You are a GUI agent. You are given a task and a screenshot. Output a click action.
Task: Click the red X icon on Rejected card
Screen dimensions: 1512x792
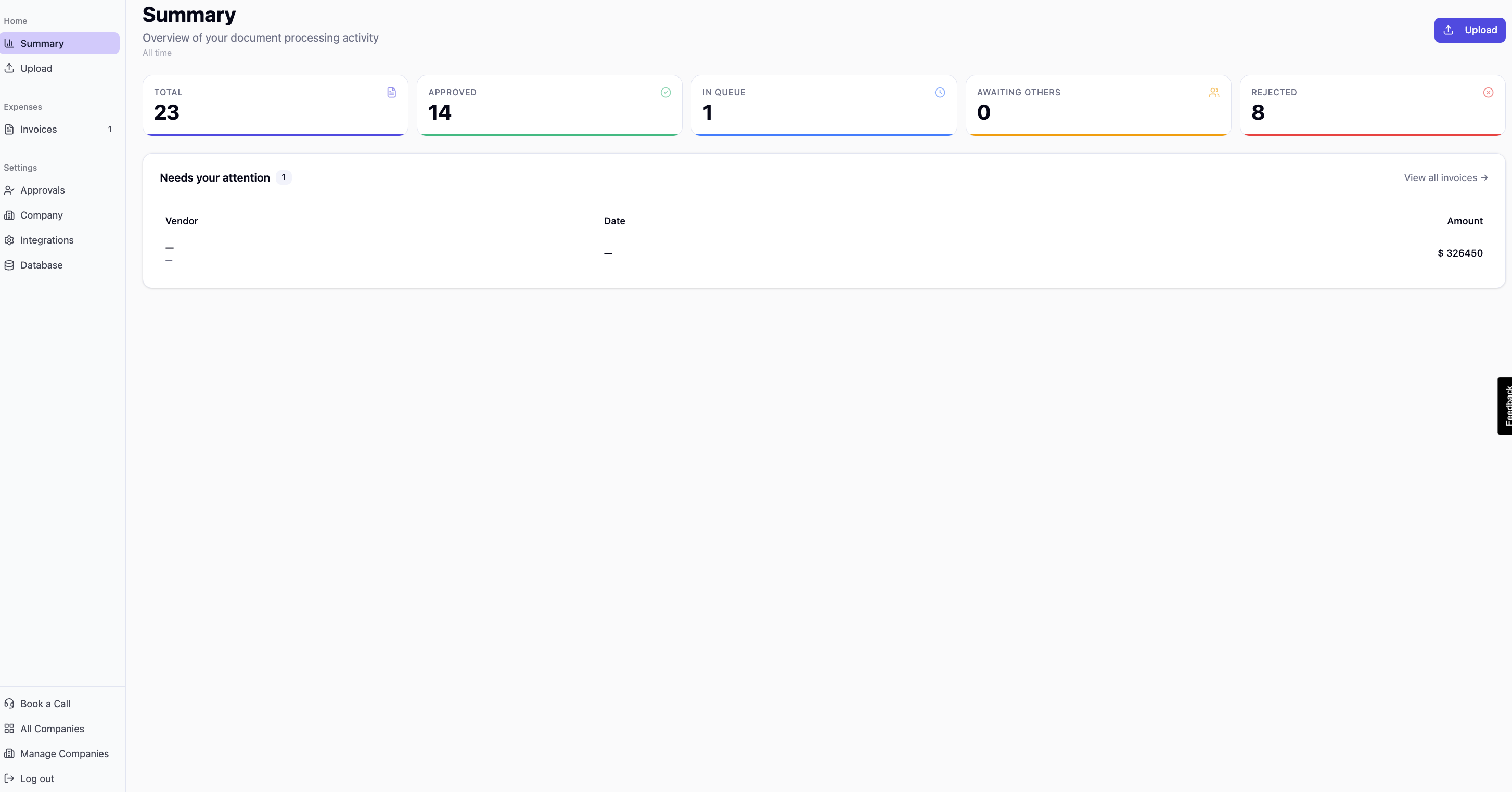coord(1488,92)
